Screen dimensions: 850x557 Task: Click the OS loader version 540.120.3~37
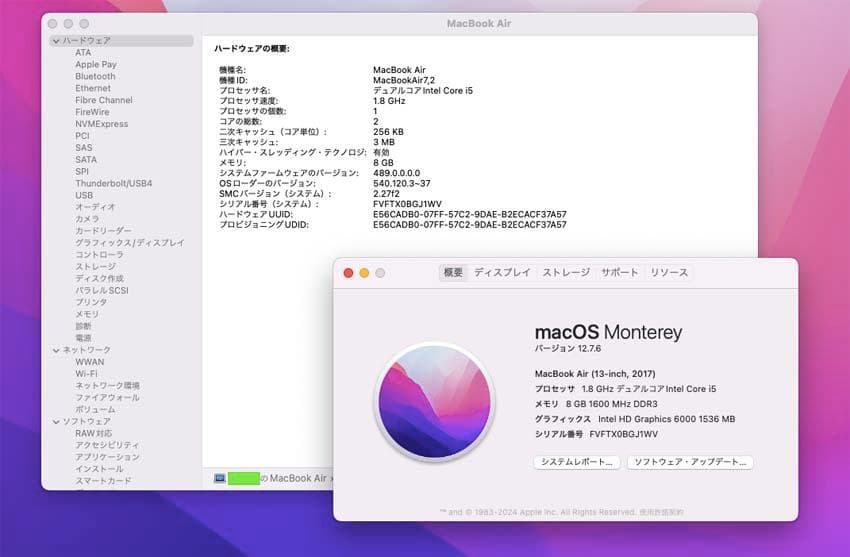pos(402,184)
